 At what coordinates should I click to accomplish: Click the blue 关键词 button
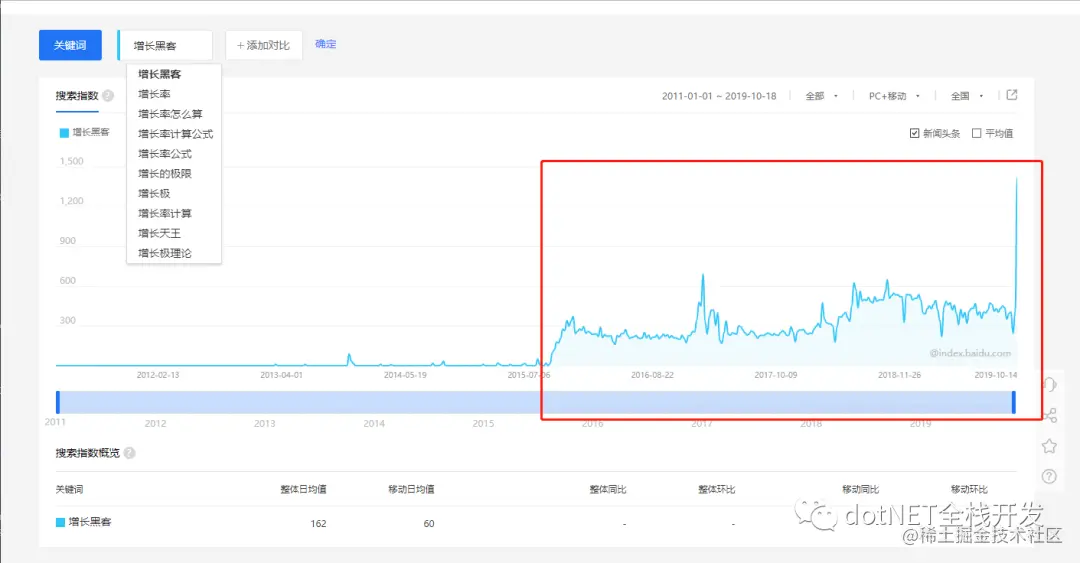(70, 45)
